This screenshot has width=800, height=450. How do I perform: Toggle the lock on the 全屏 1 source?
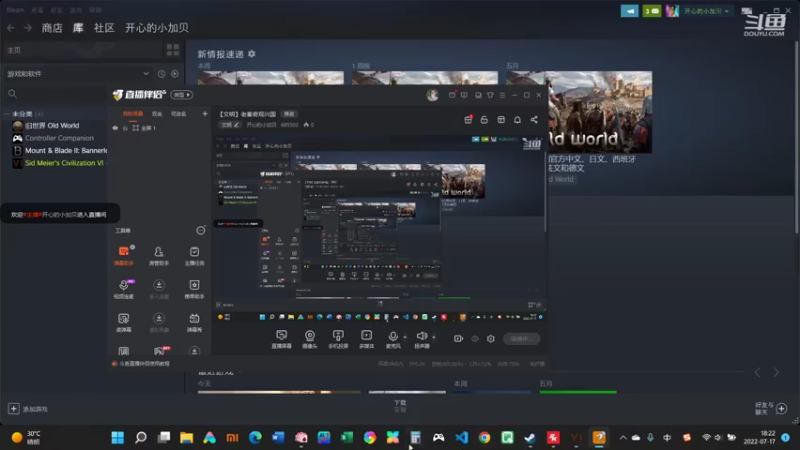[x=125, y=128]
